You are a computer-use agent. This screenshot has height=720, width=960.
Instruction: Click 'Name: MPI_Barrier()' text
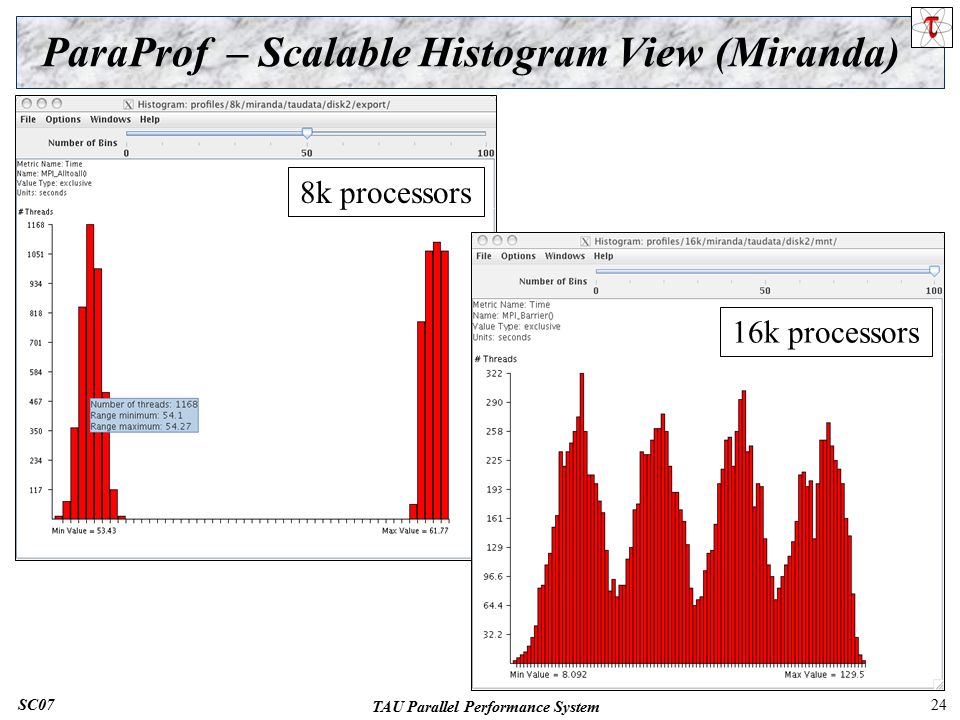pyautogui.click(x=513, y=315)
